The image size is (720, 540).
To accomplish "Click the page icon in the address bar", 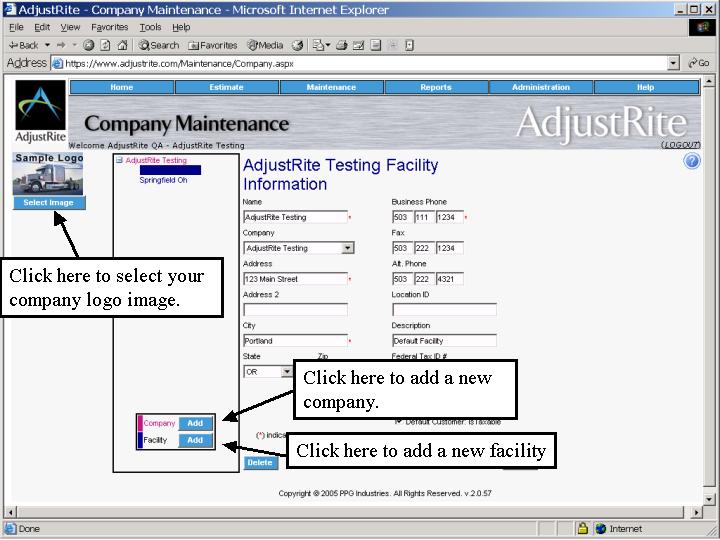I will click(57, 63).
